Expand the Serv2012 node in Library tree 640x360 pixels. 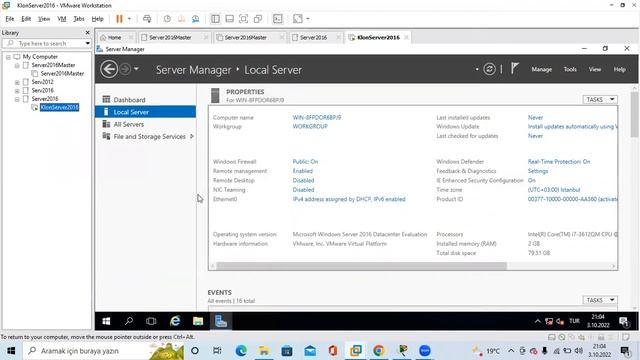tap(17, 82)
